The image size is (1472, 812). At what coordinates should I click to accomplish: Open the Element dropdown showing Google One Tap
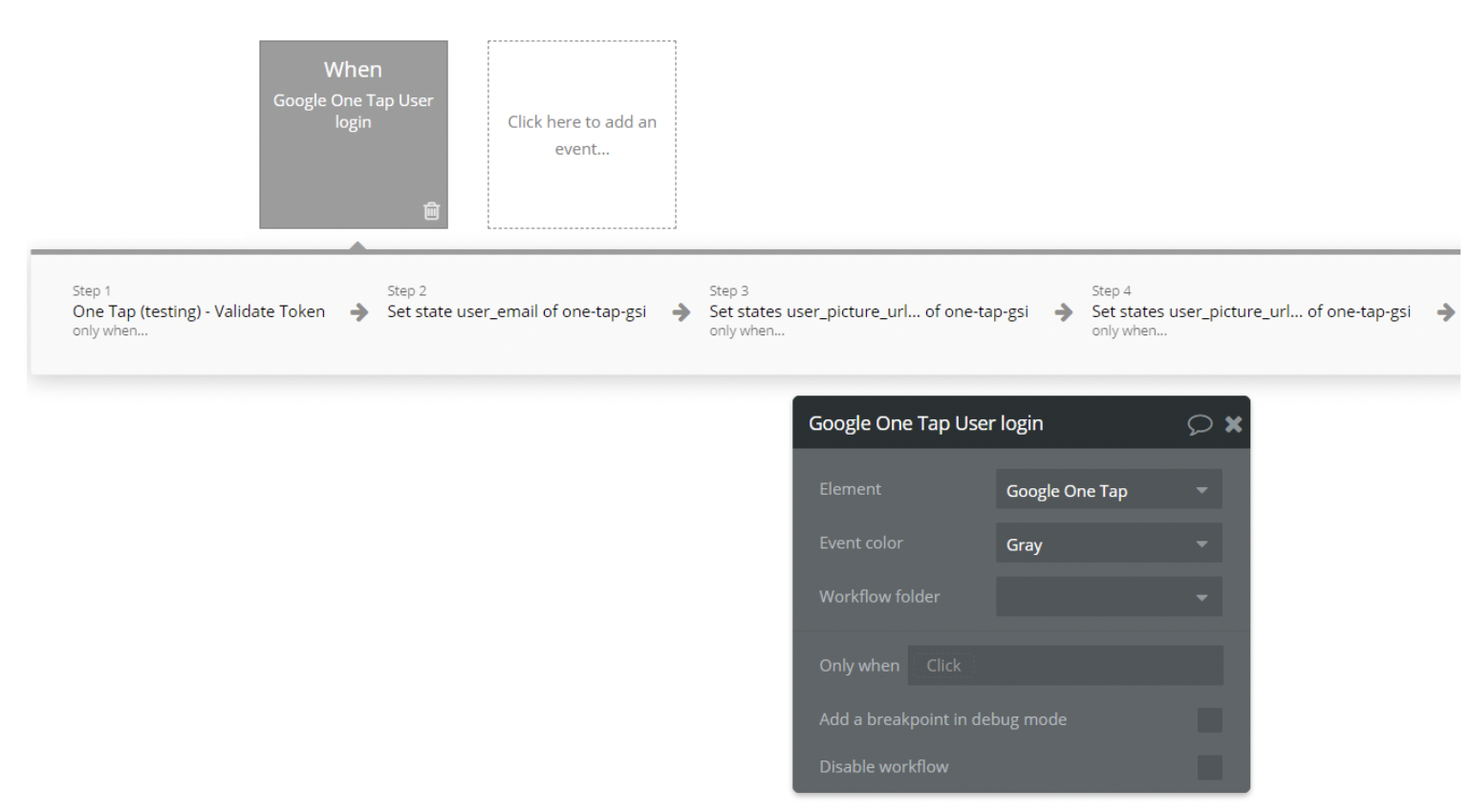coord(1108,490)
